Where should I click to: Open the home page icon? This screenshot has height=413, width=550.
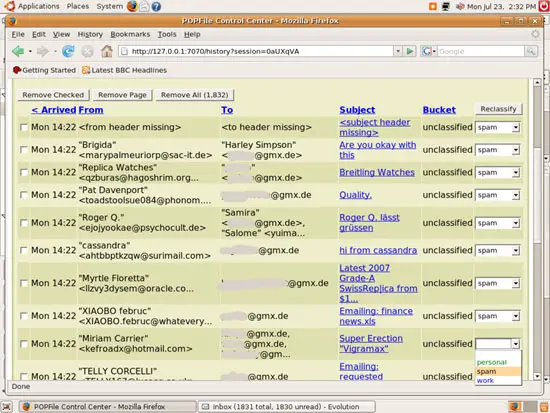coord(107,51)
